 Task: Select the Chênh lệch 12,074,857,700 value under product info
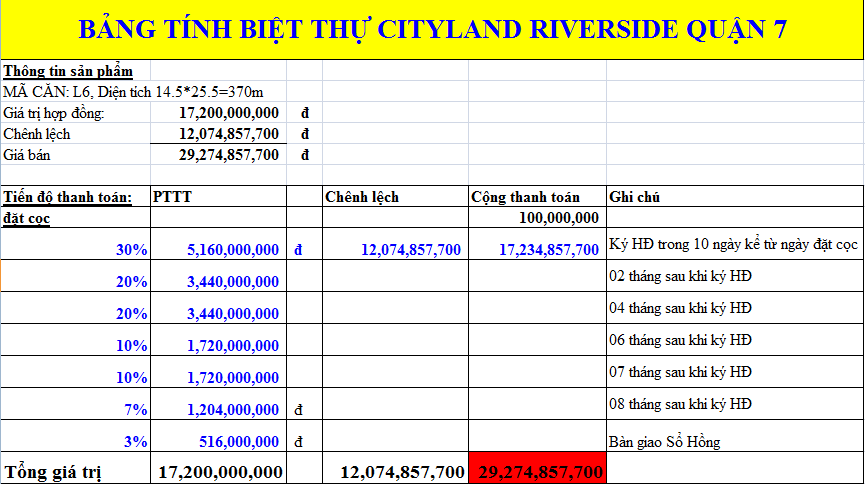pyautogui.click(x=218, y=134)
